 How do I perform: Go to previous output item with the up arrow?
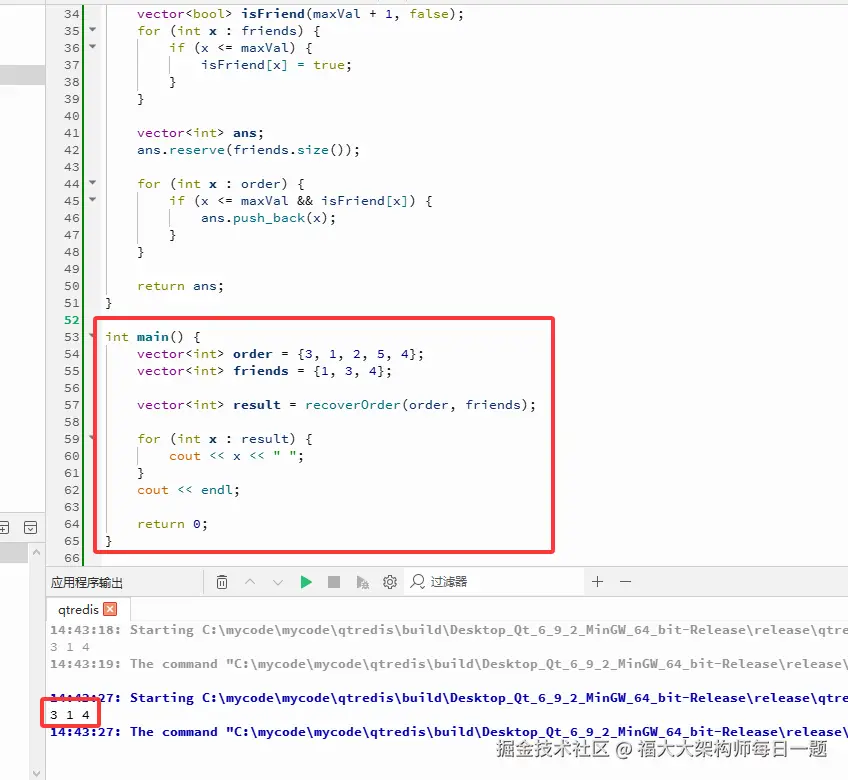point(250,582)
